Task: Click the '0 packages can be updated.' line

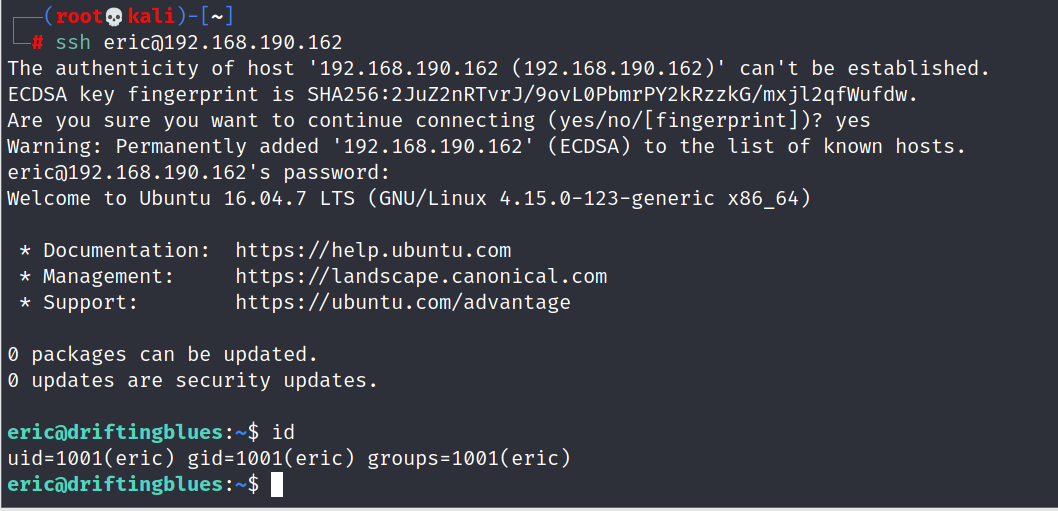Action: point(162,354)
